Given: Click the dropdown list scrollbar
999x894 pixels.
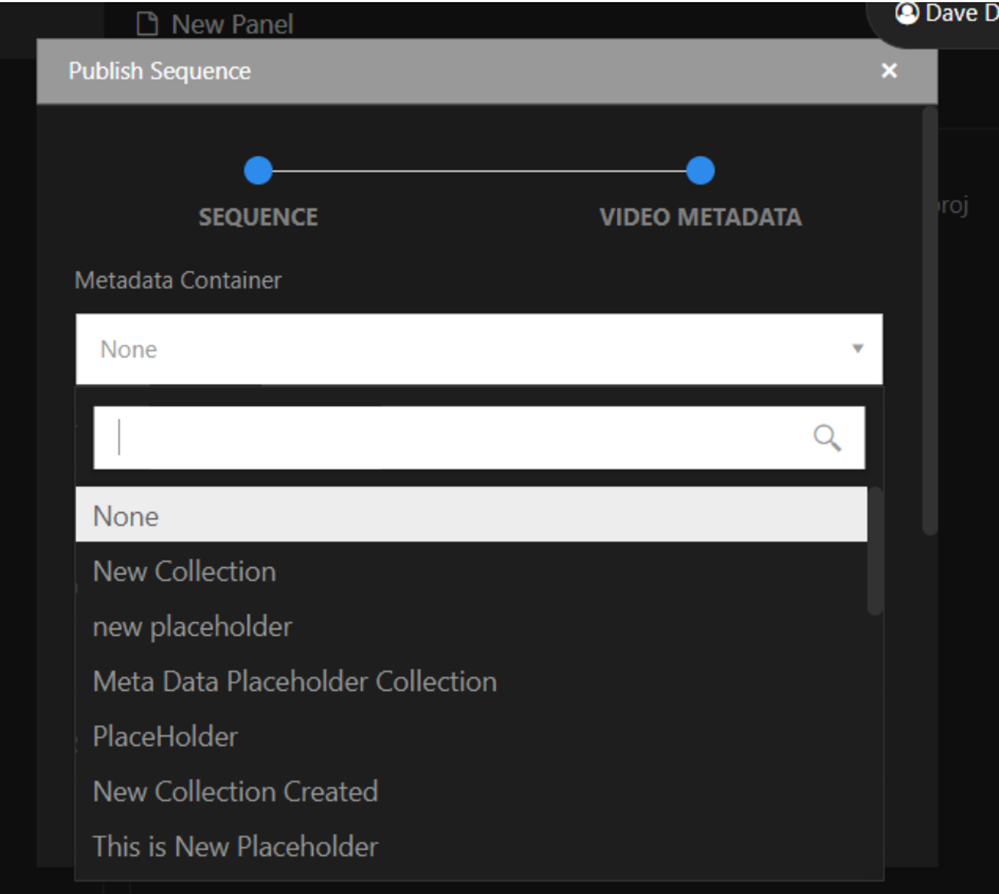Looking at the screenshot, I should point(875,551).
